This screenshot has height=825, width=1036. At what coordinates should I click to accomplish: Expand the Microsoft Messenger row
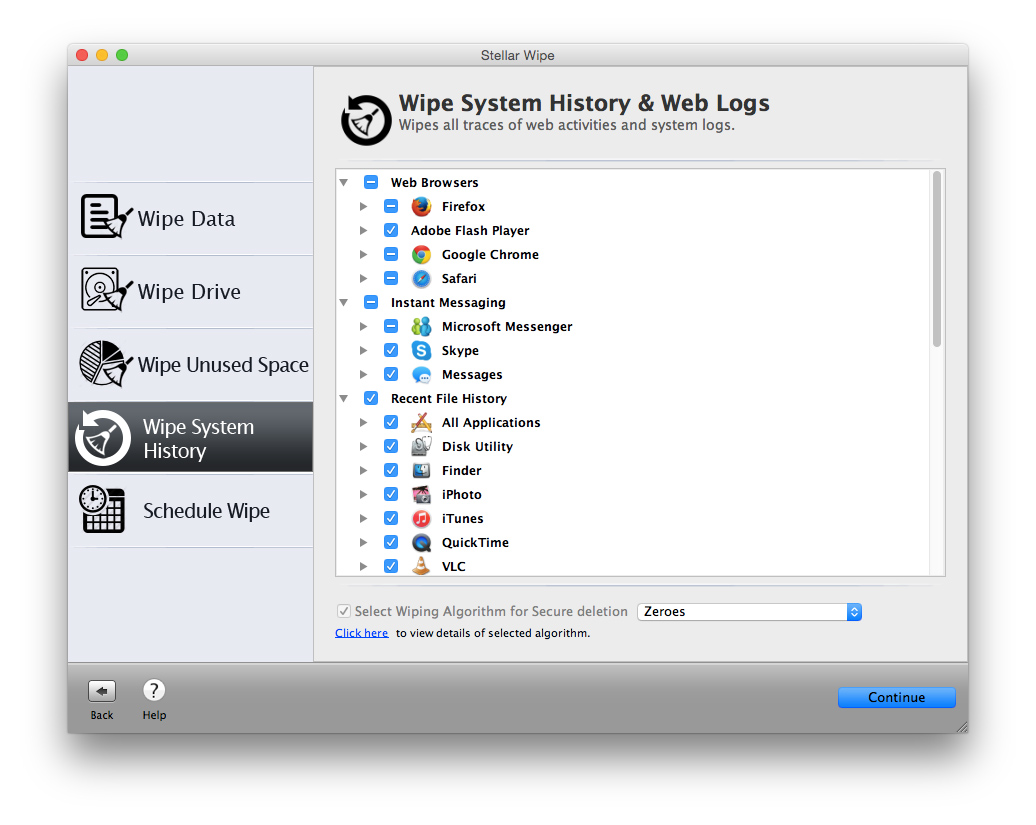363,326
